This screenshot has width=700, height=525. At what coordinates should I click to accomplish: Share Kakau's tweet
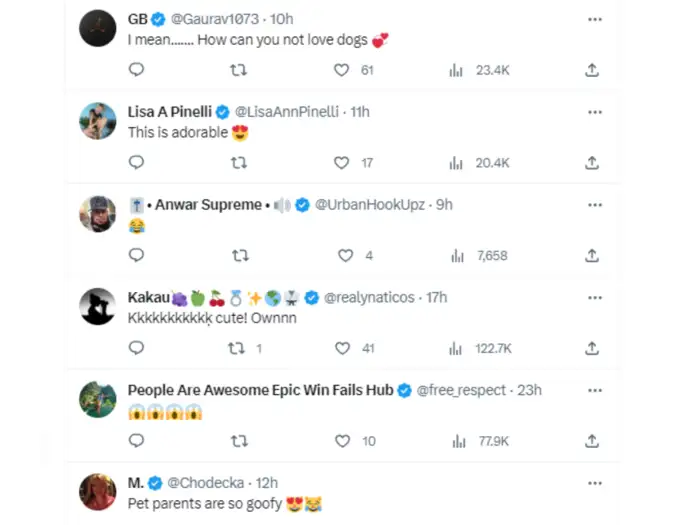592,348
